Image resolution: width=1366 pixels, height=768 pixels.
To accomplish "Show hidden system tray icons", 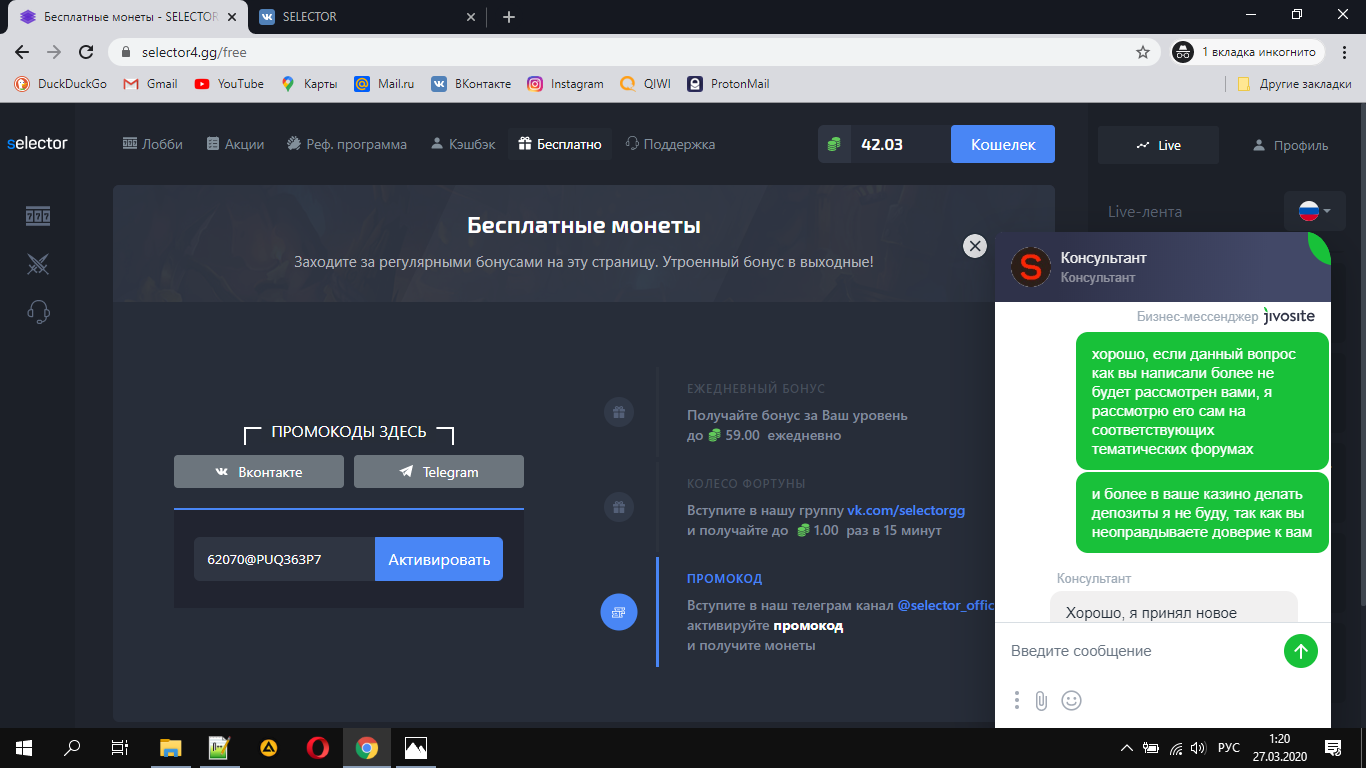I will click(x=1127, y=748).
